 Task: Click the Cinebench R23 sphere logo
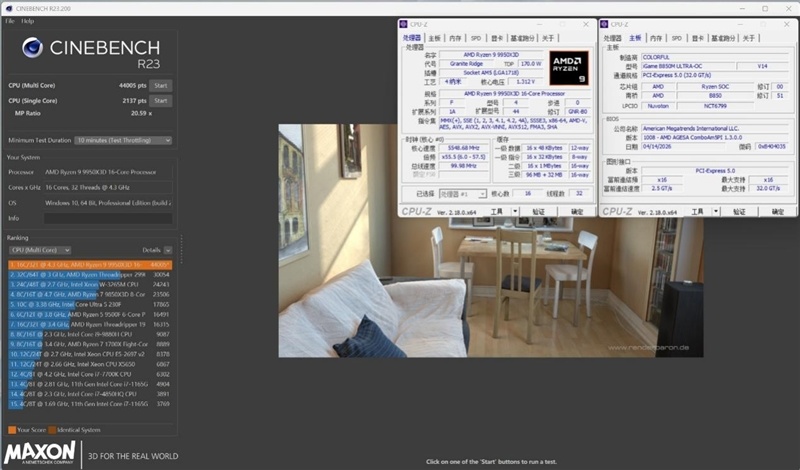pyautogui.click(x=32, y=47)
